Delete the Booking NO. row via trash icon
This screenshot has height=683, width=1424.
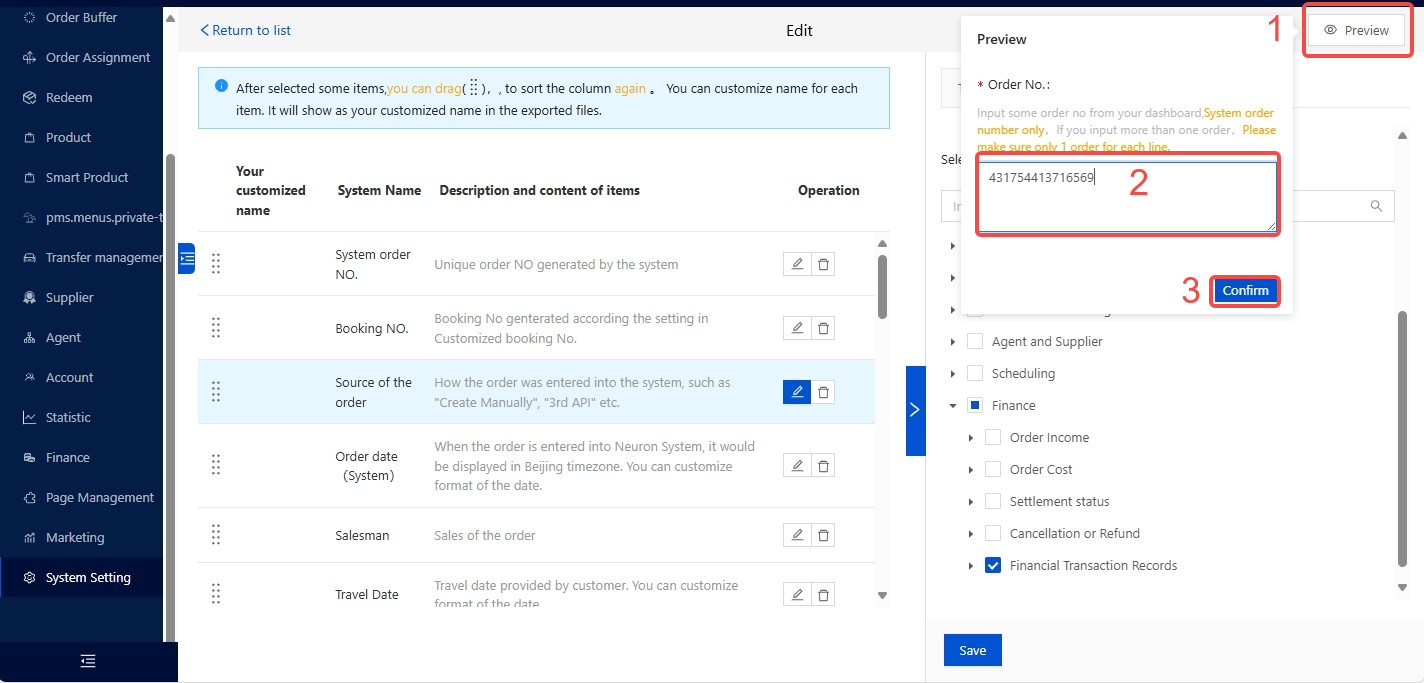[823, 328]
